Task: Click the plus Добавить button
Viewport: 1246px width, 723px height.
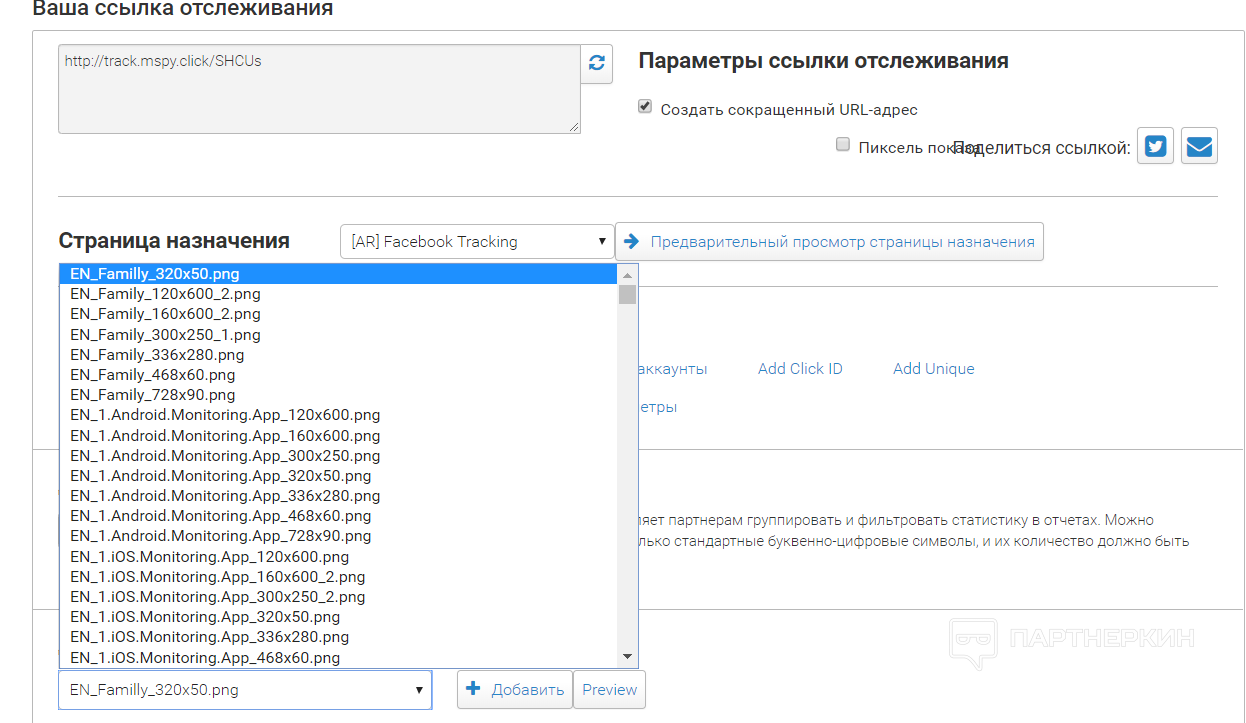Action: (514, 690)
